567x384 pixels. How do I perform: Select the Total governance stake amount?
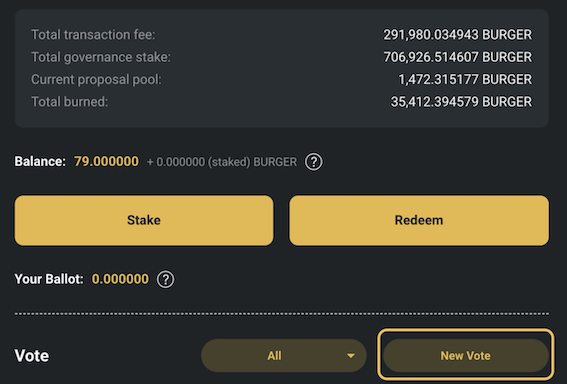coord(457,57)
